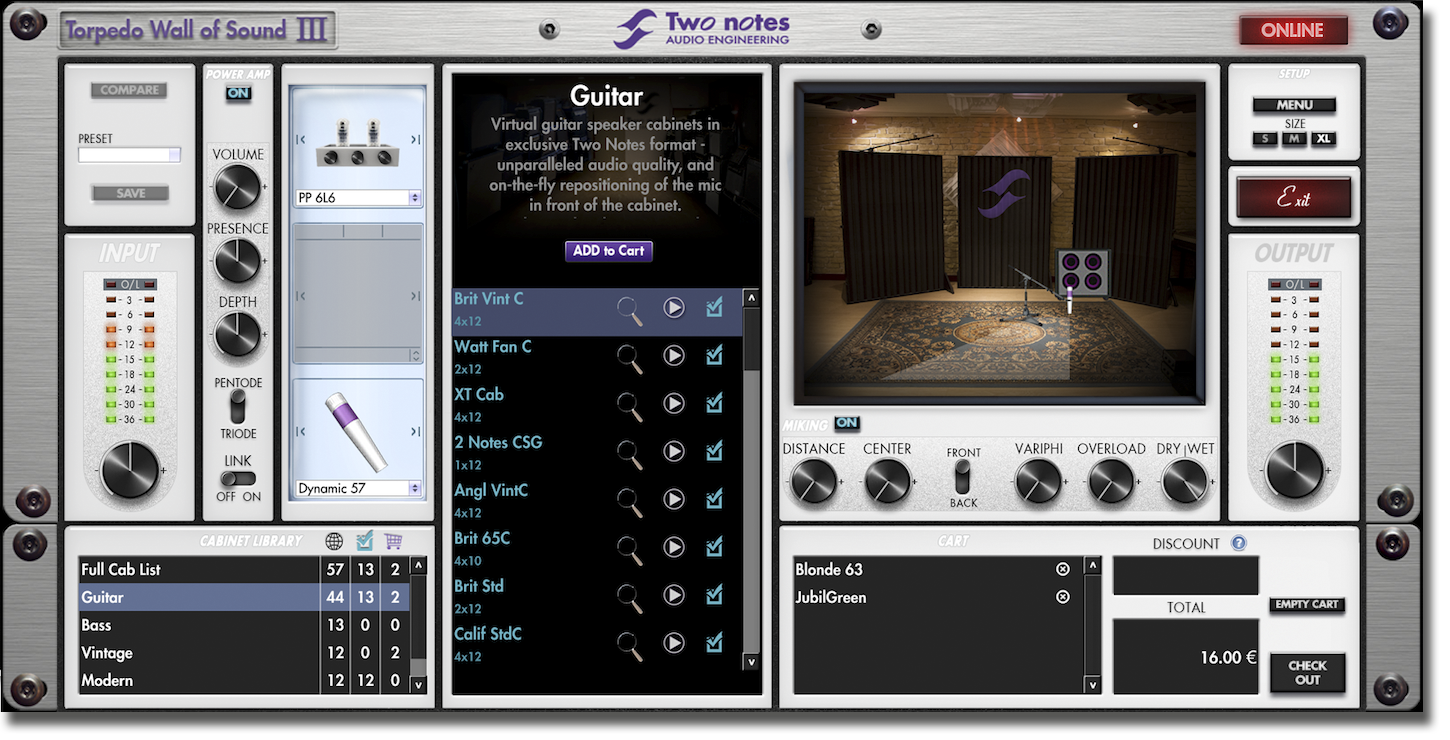The width and height of the screenshot is (1450, 740).
Task: Click the shopping cart icon in Cabinet Library
Action: click(x=393, y=541)
